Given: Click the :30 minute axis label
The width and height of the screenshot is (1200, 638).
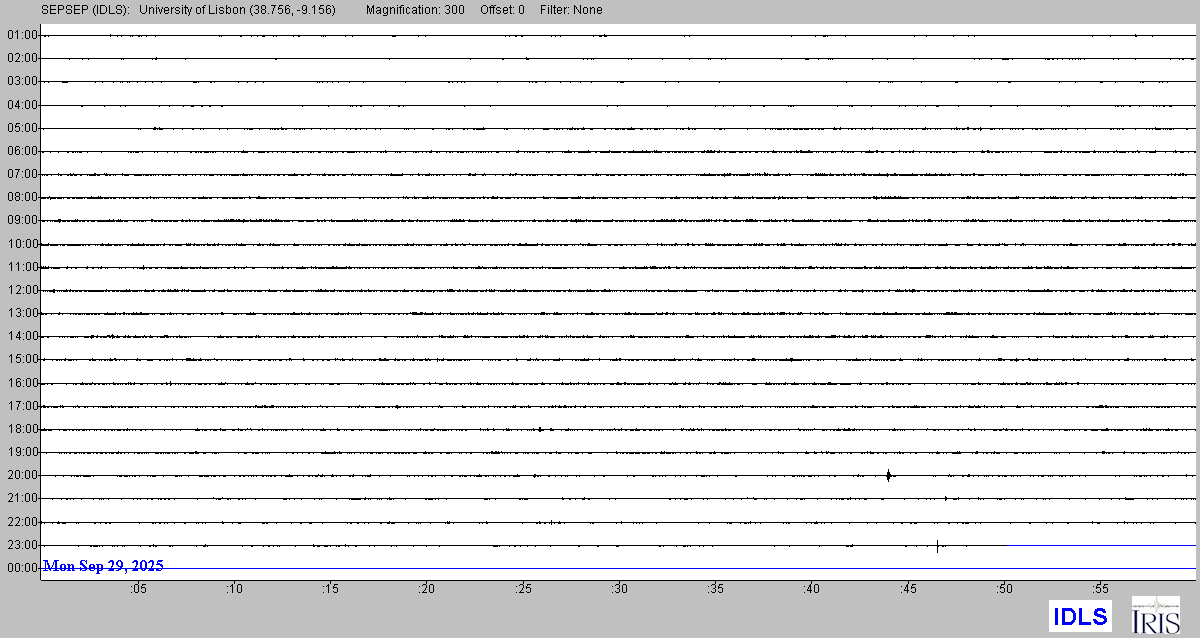Looking at the screenshot, I should point(620,590).
